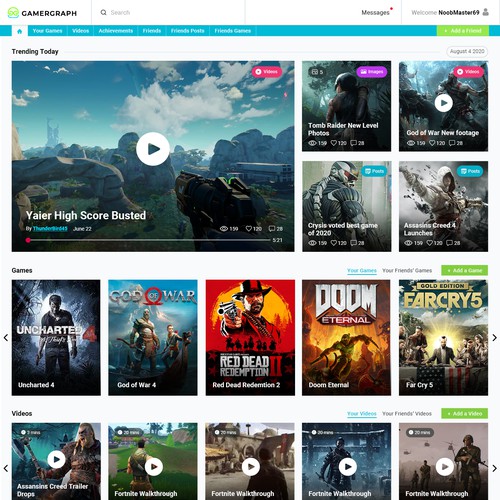This screenshot has width=500, height=500.
Task: Like the God of War New footage card
Action: click(432, 143)
